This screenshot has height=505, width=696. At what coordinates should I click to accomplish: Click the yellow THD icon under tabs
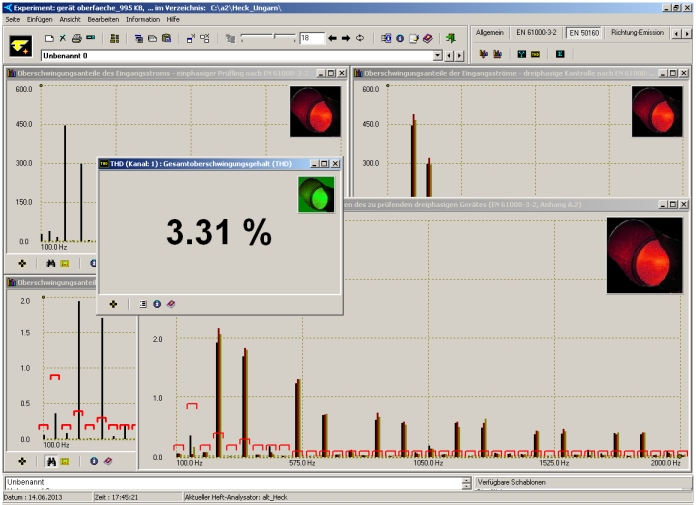pyautogui.click(x=535, y=53)
